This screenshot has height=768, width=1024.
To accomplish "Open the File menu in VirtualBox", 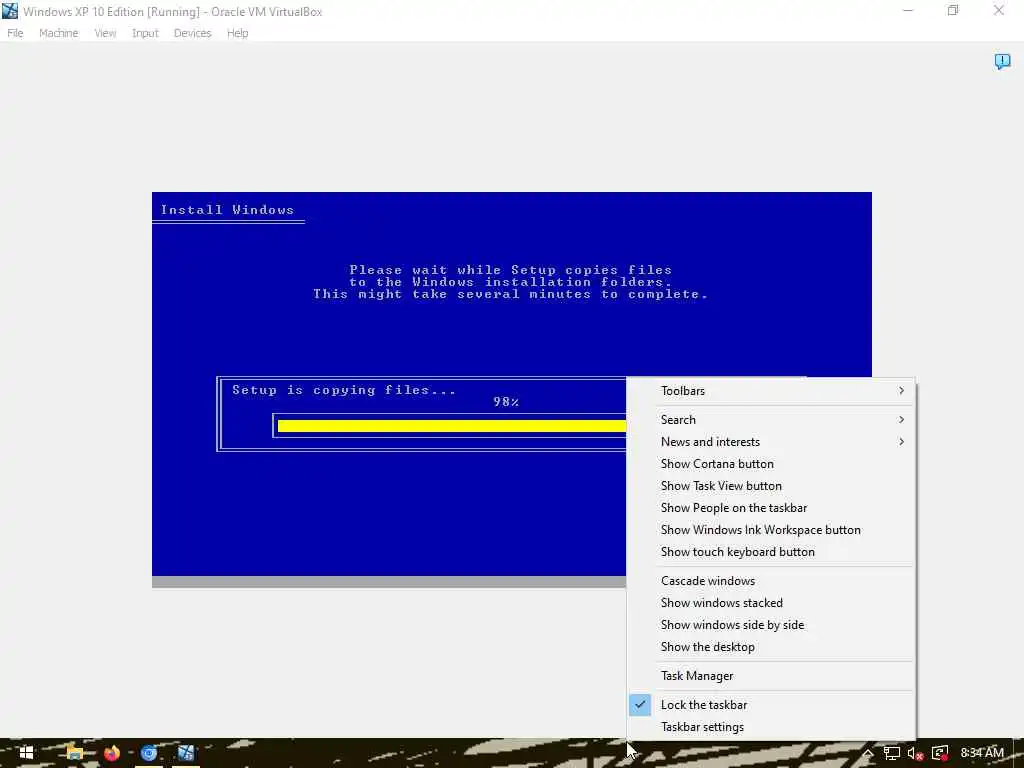I will (15, 33).
